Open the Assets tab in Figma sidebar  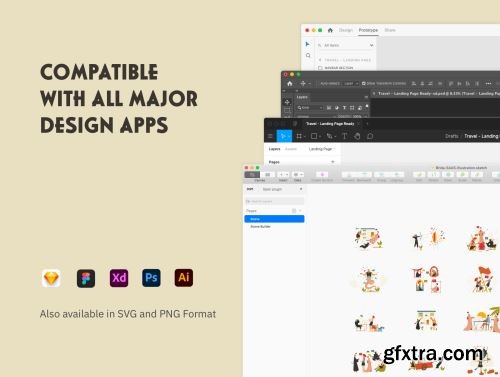pos(291,149)
